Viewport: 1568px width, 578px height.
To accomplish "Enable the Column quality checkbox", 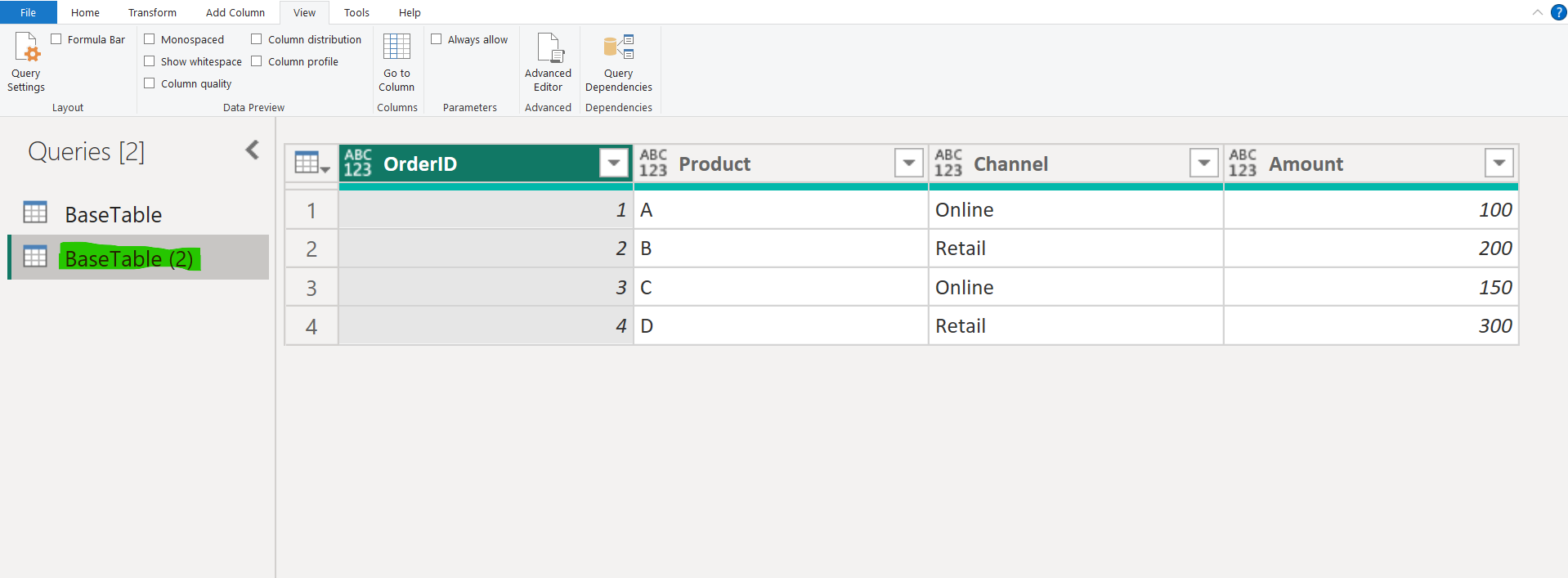I will tap(150, 83).
